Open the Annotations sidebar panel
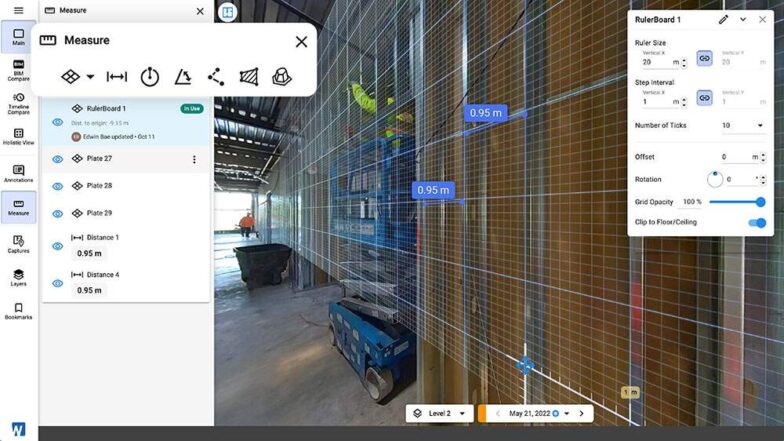The image size is (784, 441). pyautogui.click(x=18, y=171)
